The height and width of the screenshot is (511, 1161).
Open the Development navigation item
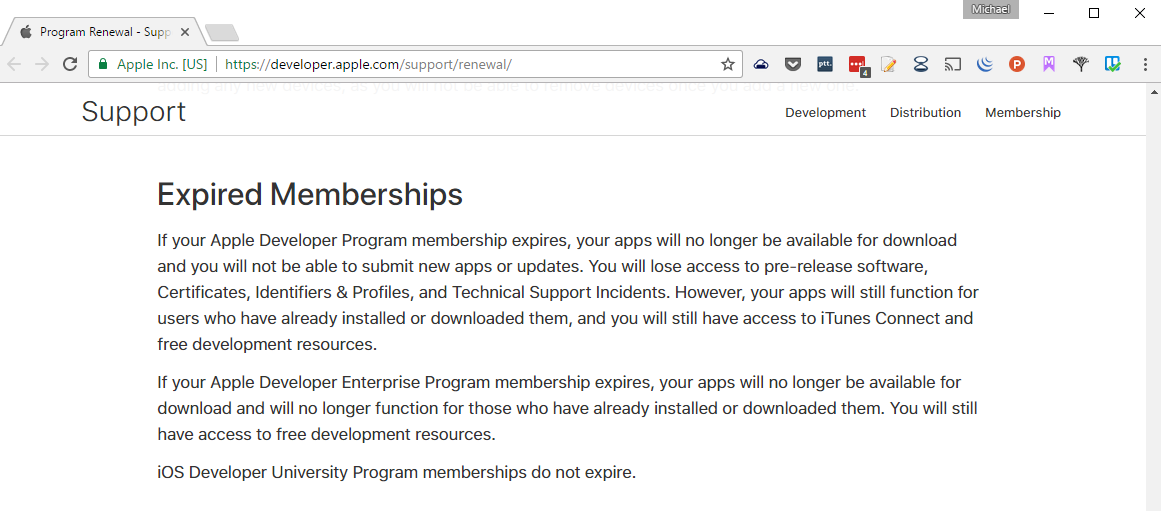point(825,113)
